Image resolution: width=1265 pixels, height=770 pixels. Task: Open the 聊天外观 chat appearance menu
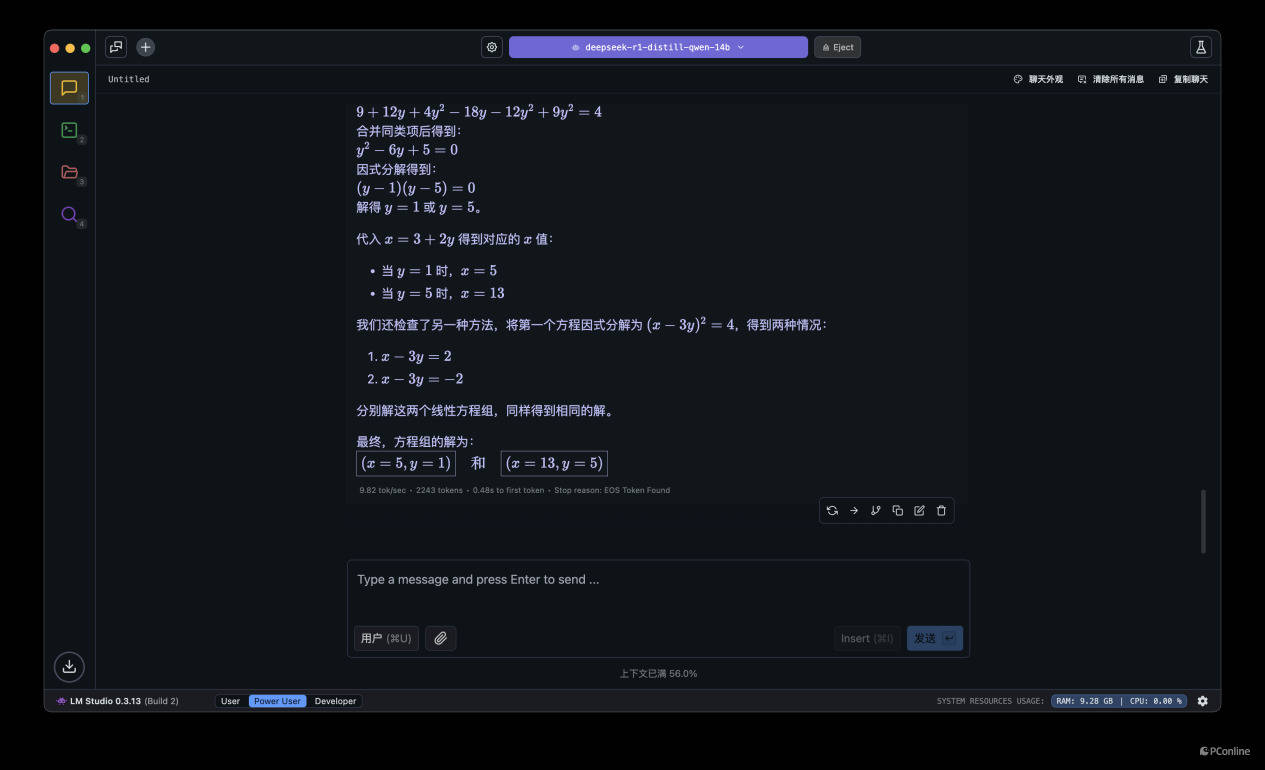(x=1038, y=79)
